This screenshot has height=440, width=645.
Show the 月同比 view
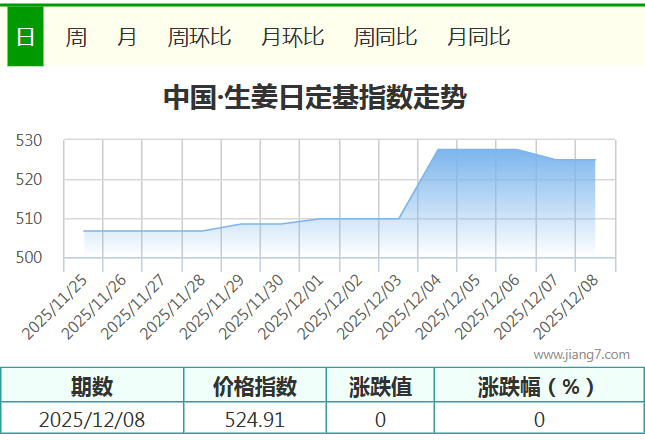[478, 37]
